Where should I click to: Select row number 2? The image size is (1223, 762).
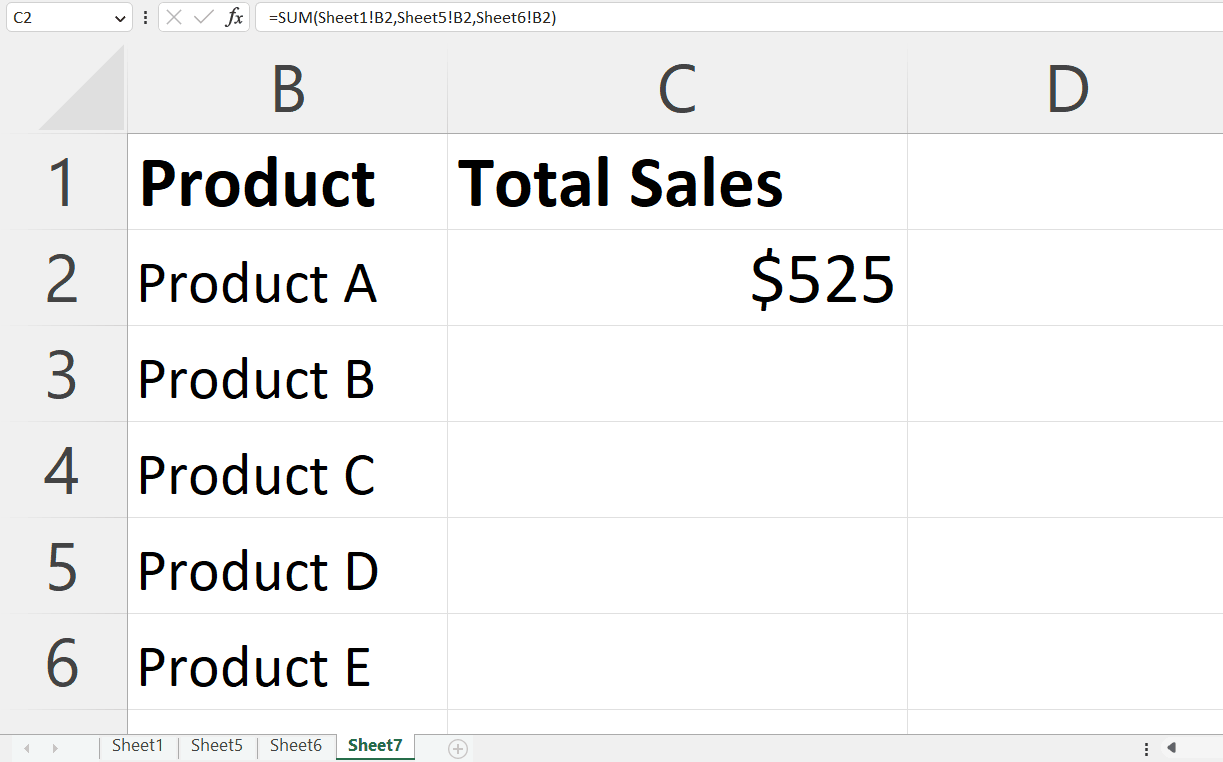(63, 279)
